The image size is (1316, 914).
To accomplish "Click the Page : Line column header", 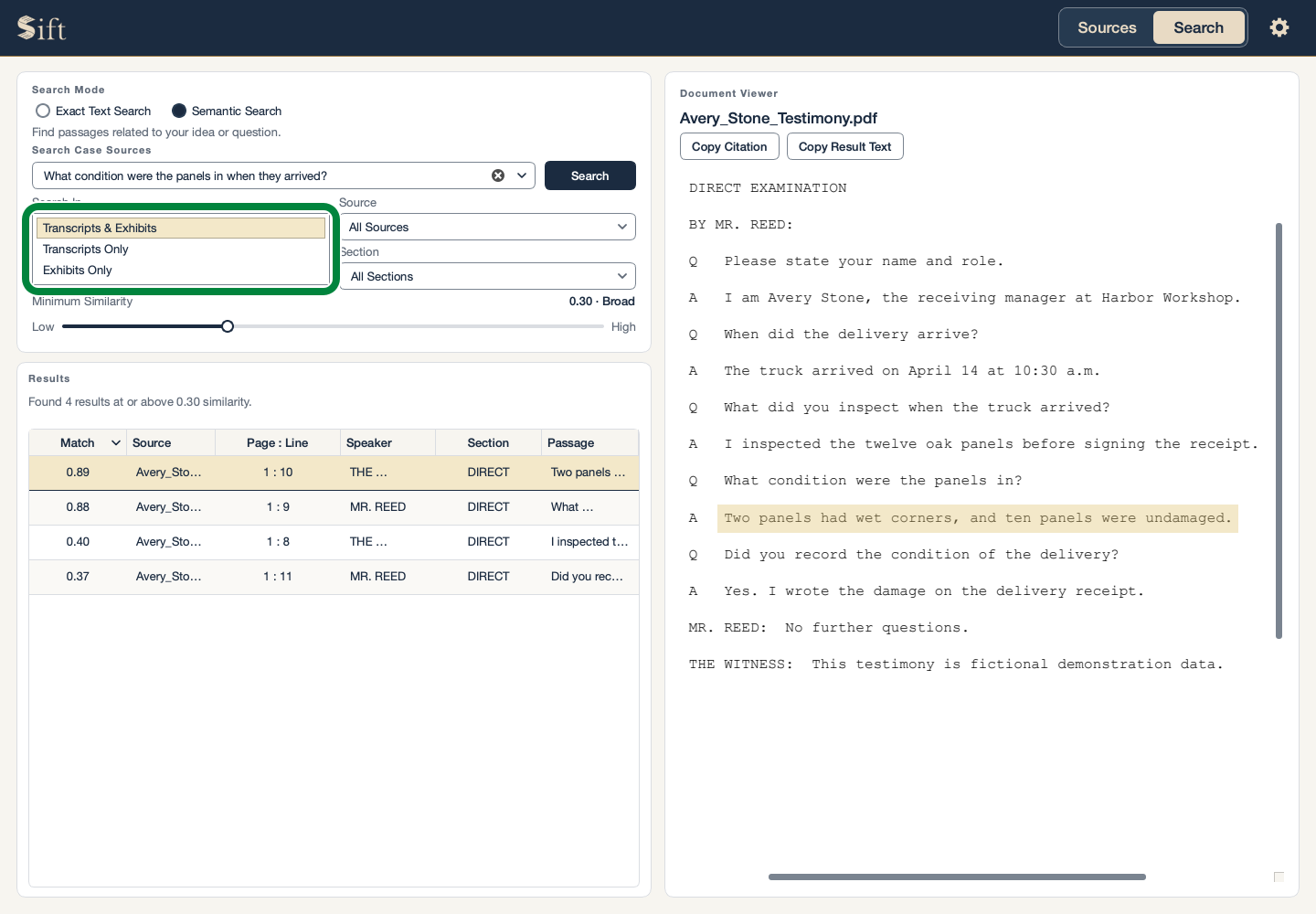I will 277,443.
